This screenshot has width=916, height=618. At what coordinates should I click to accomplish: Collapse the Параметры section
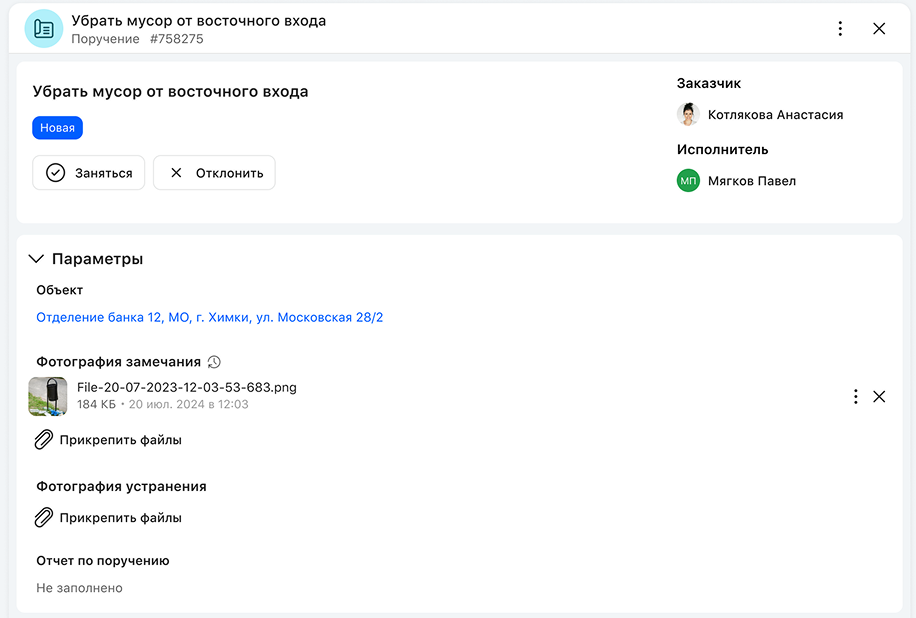(37, 259)
